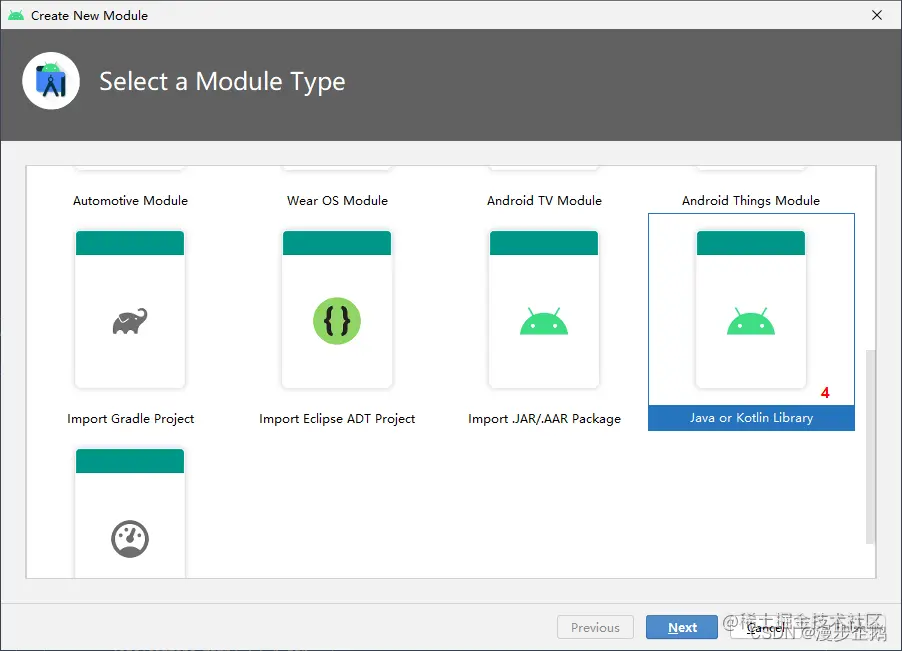Image resolution: width=902 pixels, height=651 pixels.
Task: Close the Create New Module dialog
Action: tap(877, 16)
